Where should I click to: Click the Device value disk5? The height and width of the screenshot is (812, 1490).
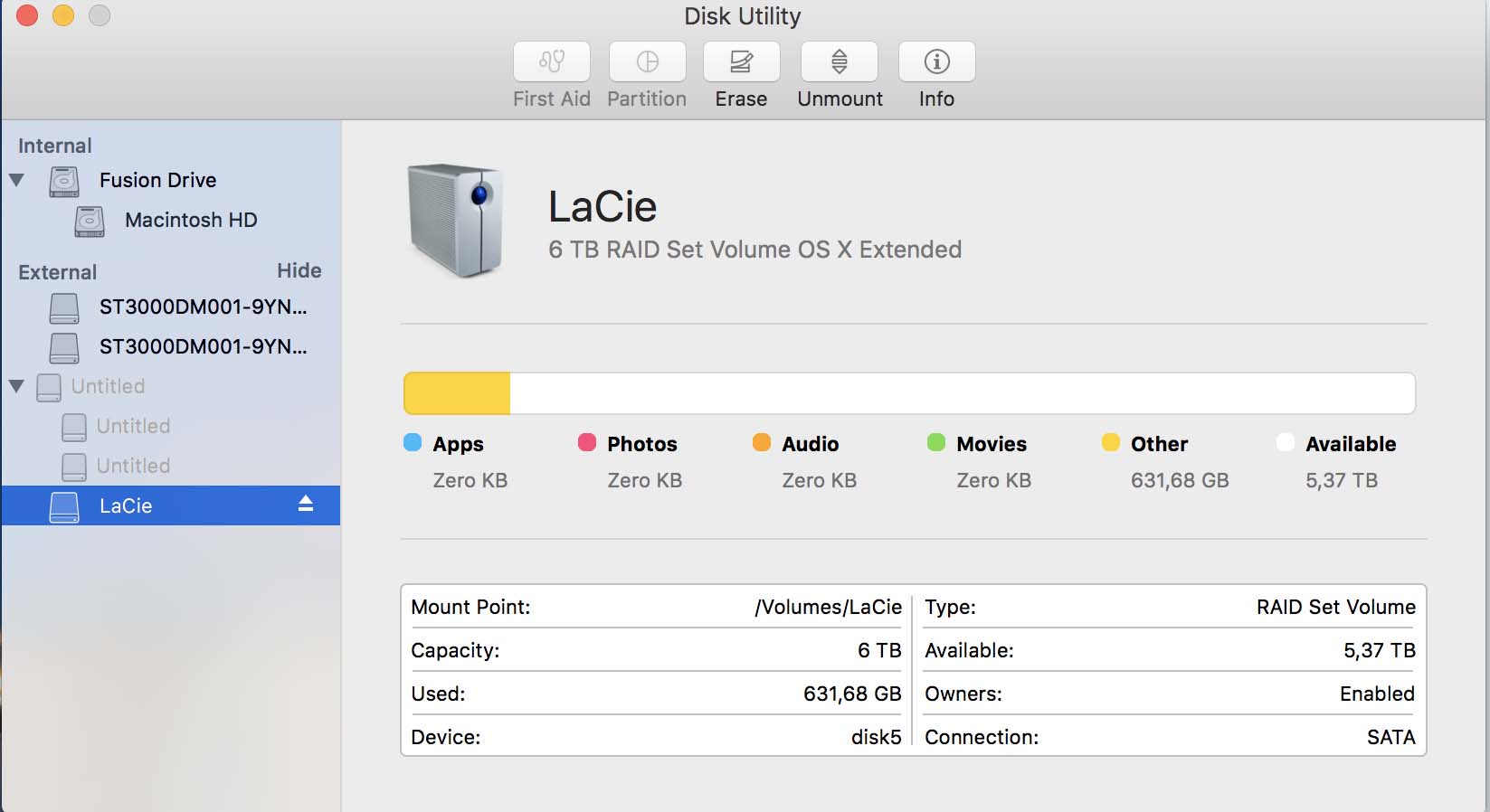[876, 737]
